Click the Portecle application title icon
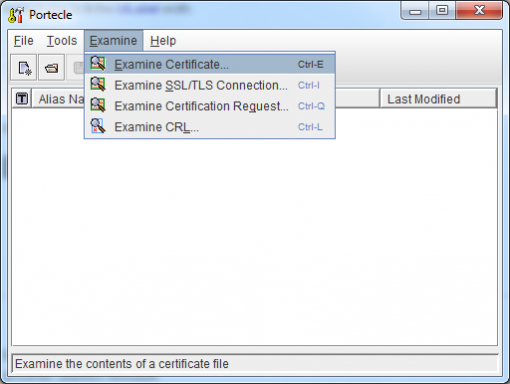Viewport: 510px width, 384px height. (x=16, y=15)
